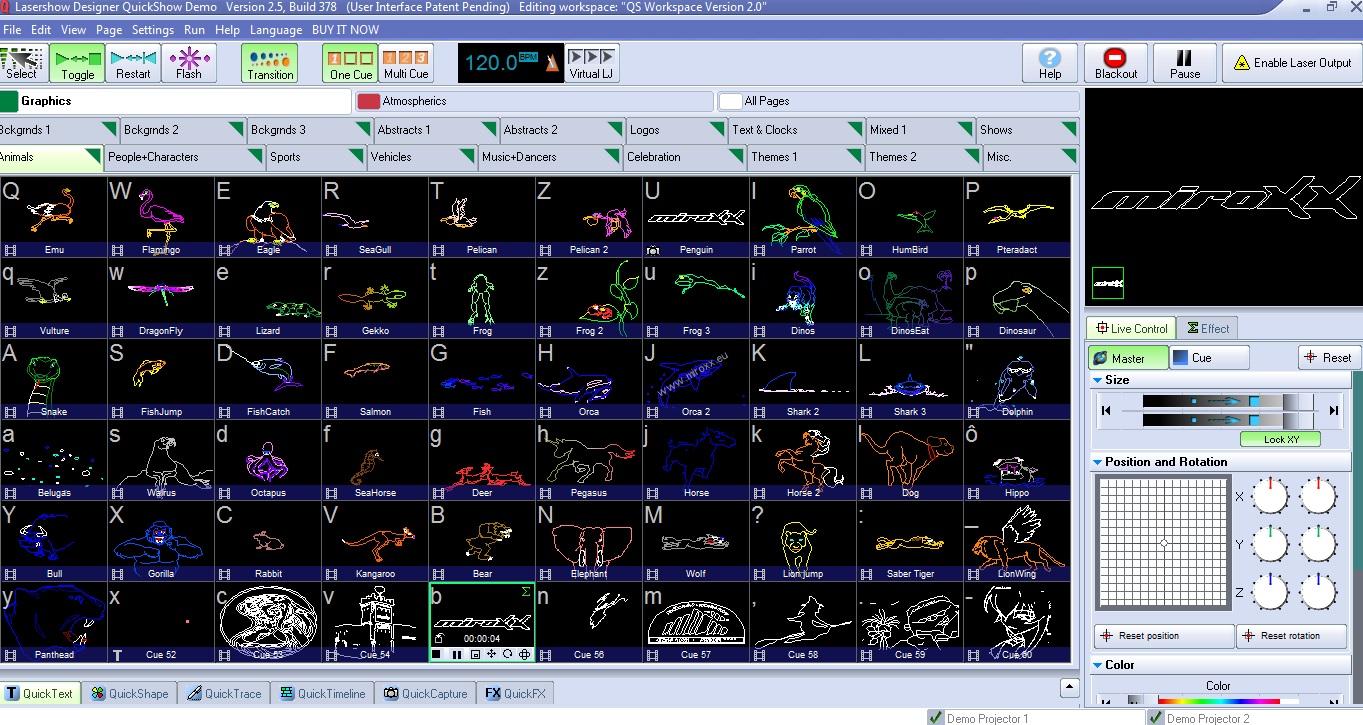Open the QuickFX tab
1363x725 pixels.
(x=515, y=693)
